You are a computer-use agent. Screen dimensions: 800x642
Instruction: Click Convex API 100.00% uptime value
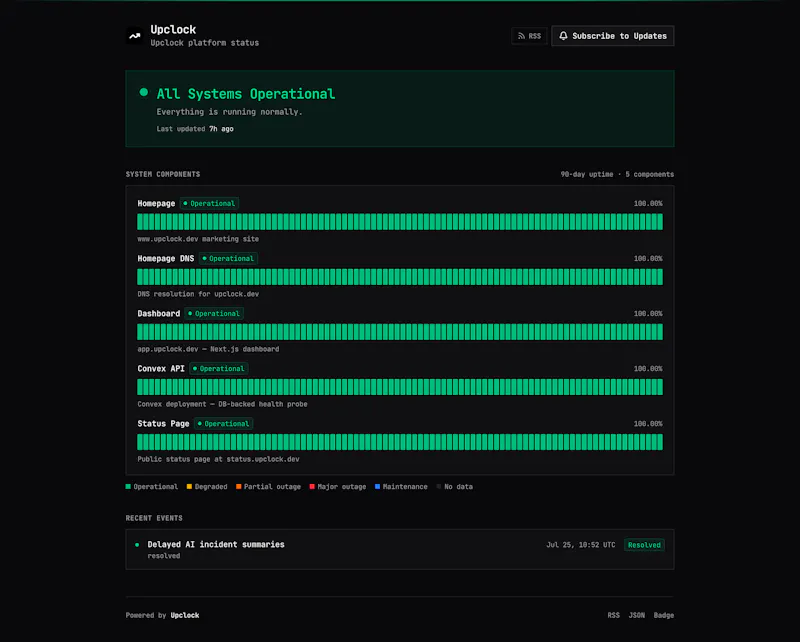648,368
